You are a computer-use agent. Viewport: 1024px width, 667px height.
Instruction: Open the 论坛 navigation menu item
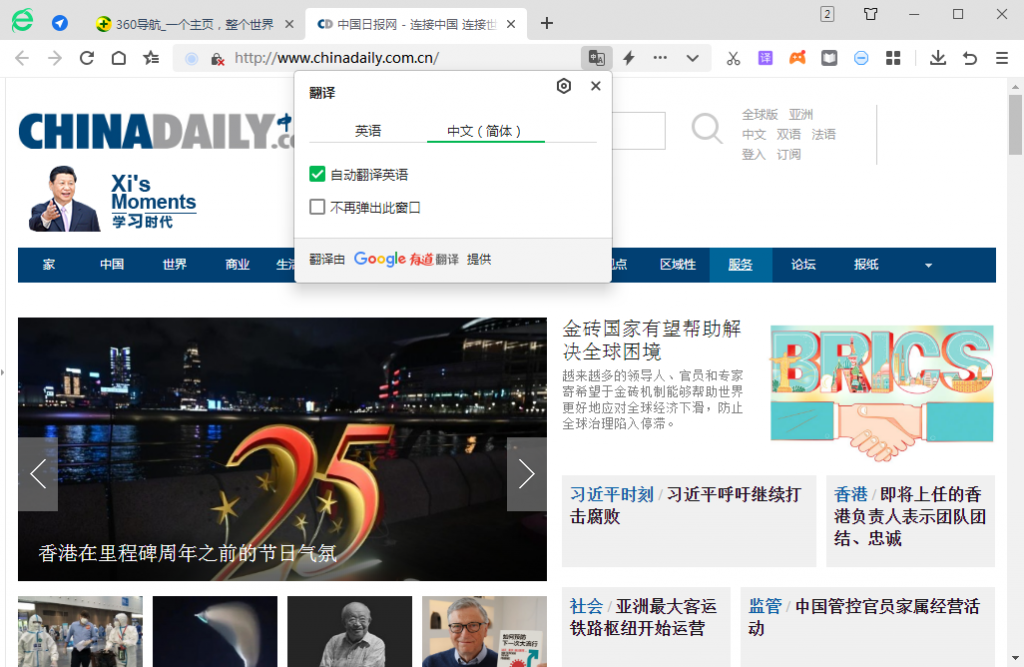803,265
